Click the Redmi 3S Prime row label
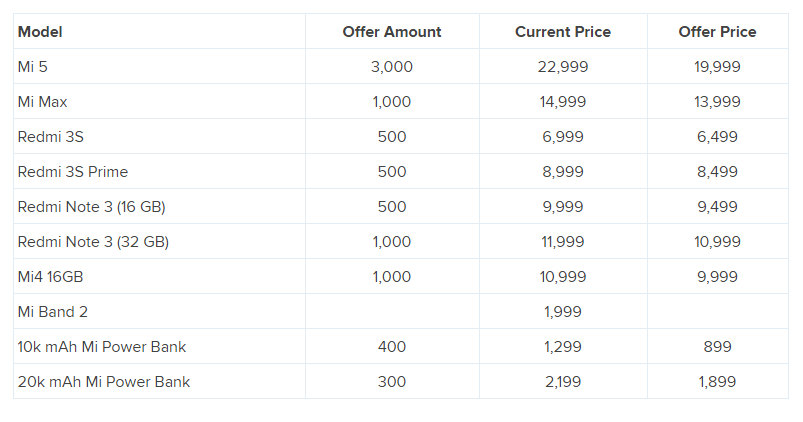 coord(73,172)
